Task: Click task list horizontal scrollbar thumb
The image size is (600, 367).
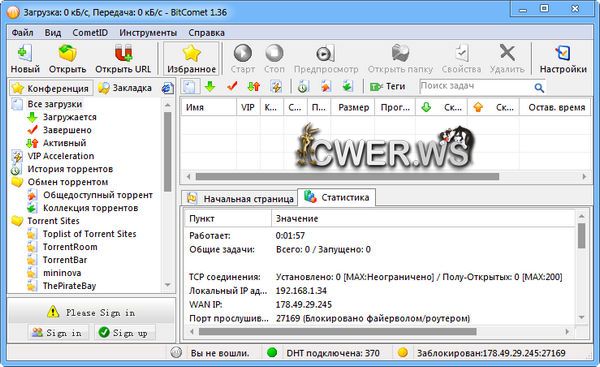Action: click(347, 176)
